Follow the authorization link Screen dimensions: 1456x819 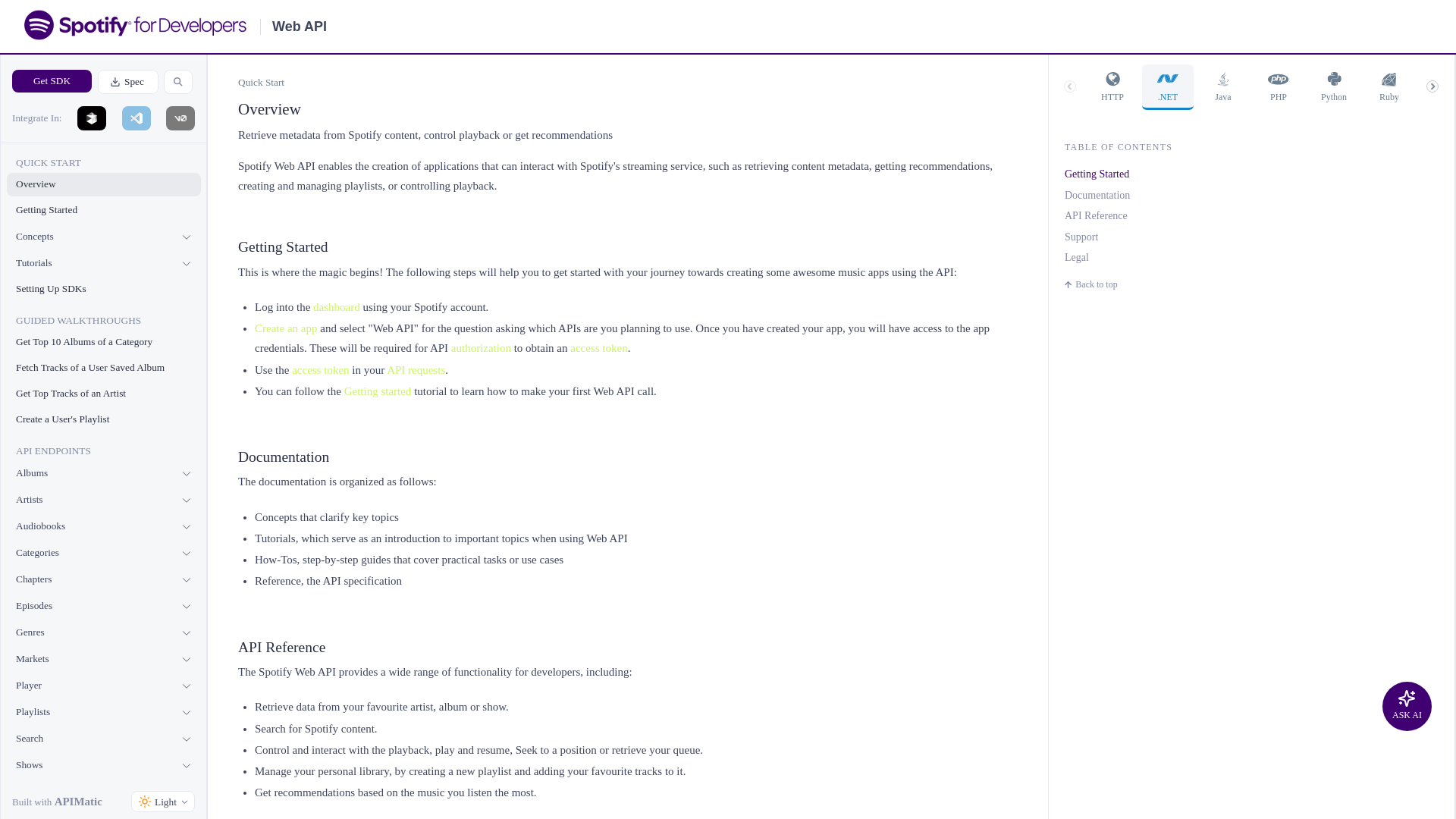click(481, 348)
